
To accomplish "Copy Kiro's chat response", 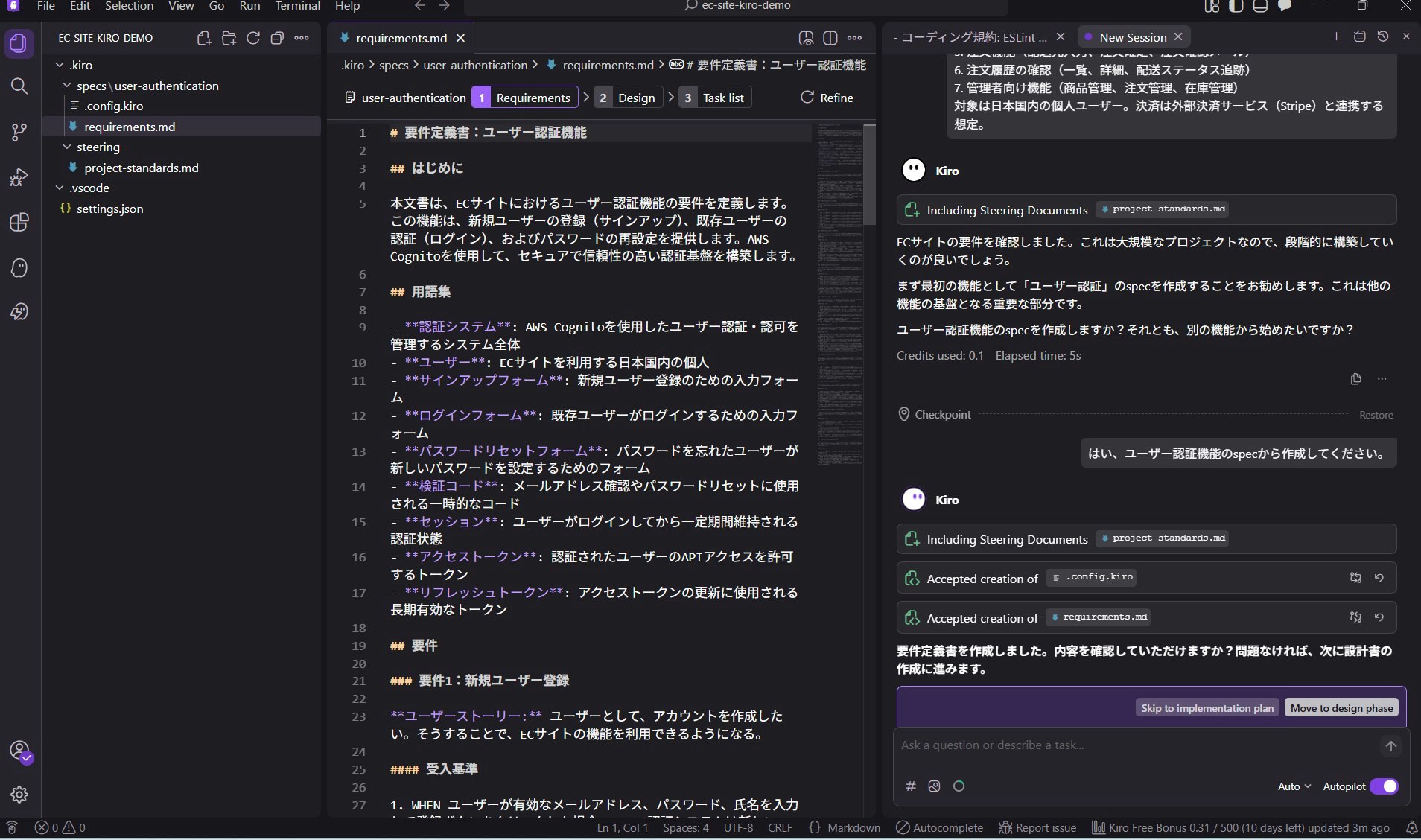I will [1355, 378].
